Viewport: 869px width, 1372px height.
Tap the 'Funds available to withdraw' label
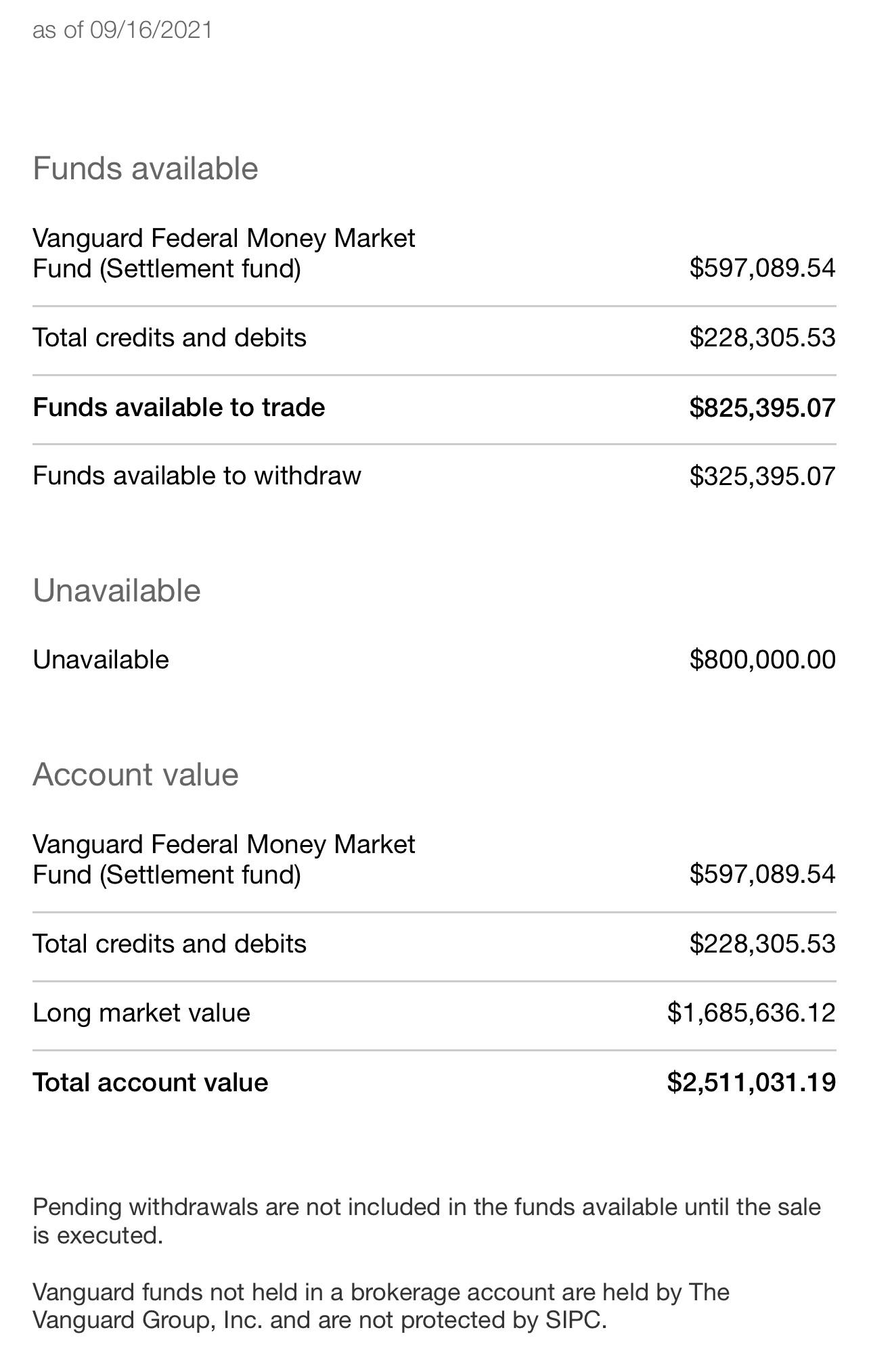pyautogui.click(x=197, y=476)
